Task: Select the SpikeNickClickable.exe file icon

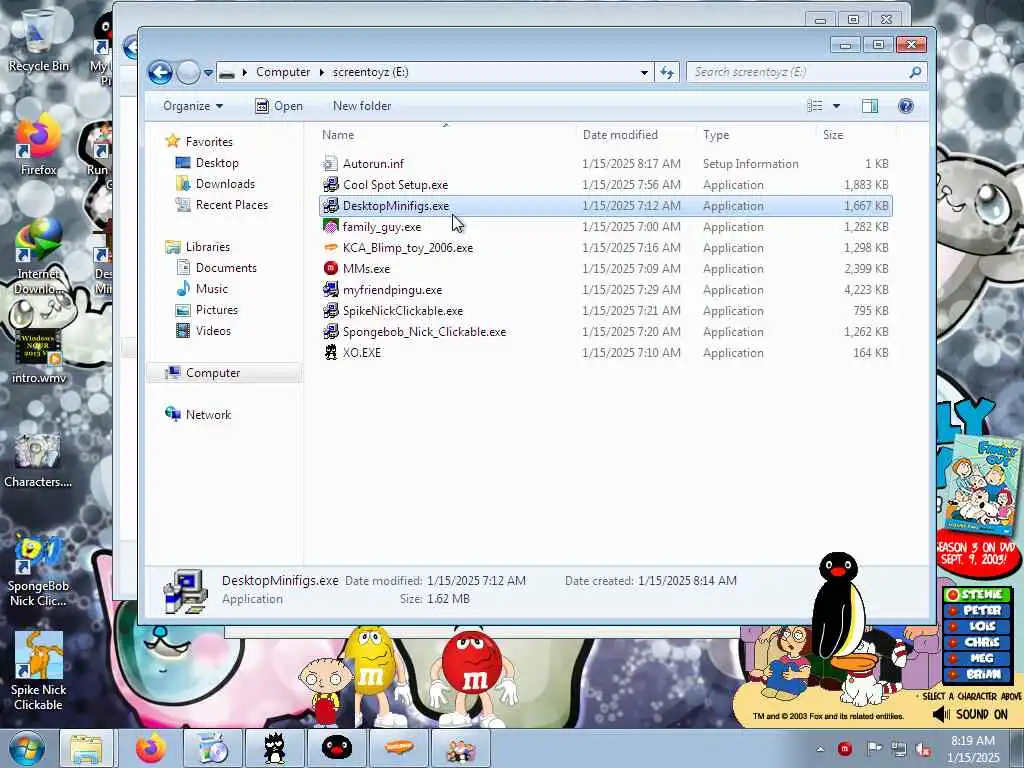Action: (330, 310)
